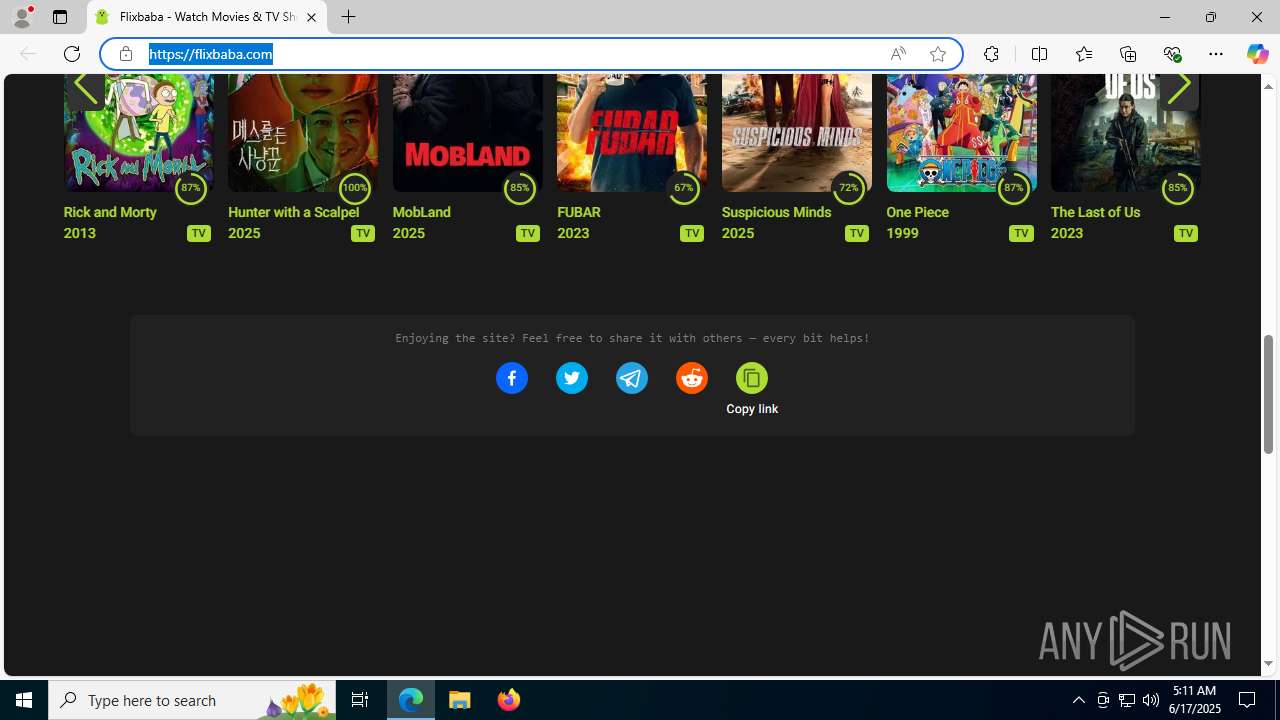Click the One Piece title link

917,212
